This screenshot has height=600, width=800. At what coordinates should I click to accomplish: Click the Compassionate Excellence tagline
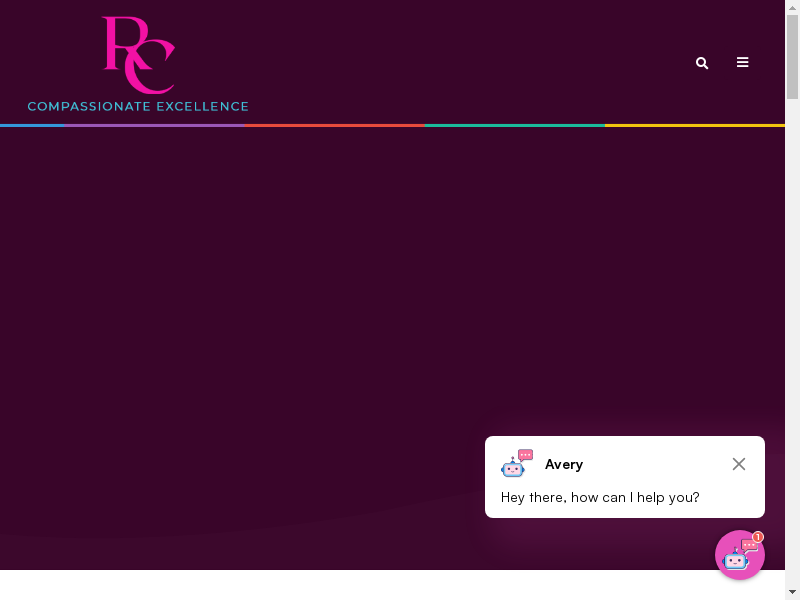(x=138, y=106)
